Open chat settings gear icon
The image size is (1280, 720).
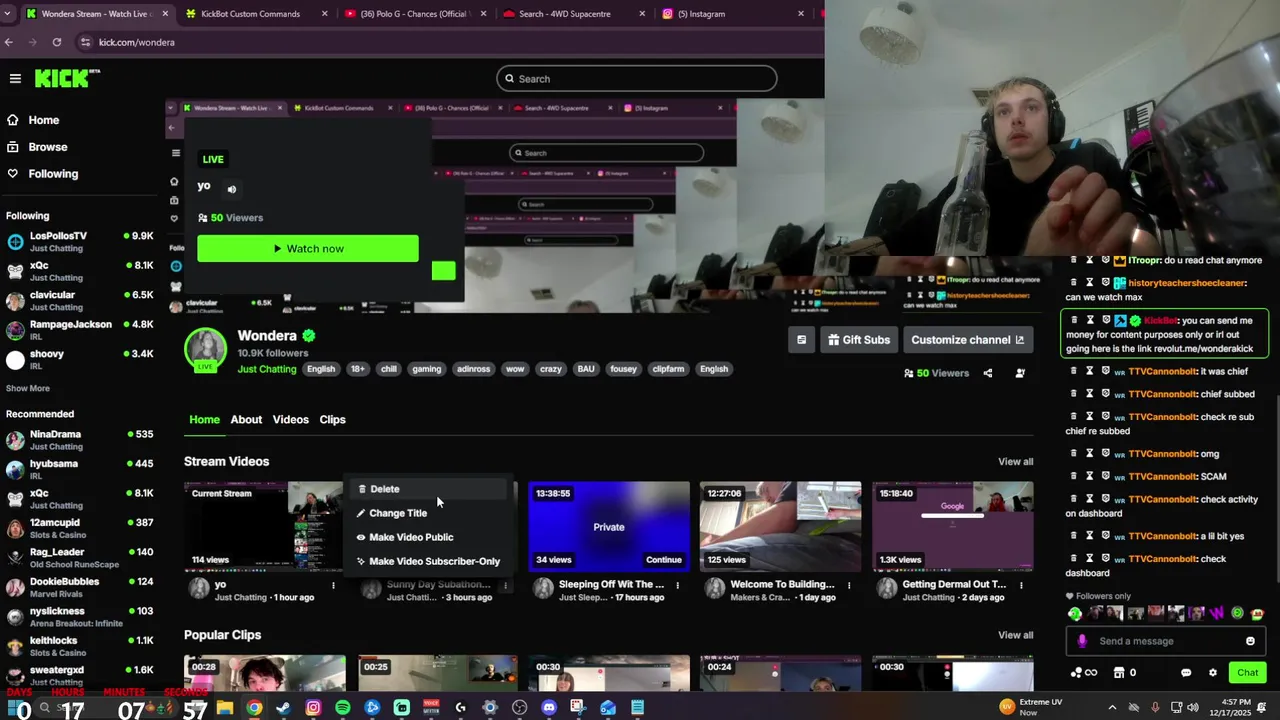coord(1213,673)
